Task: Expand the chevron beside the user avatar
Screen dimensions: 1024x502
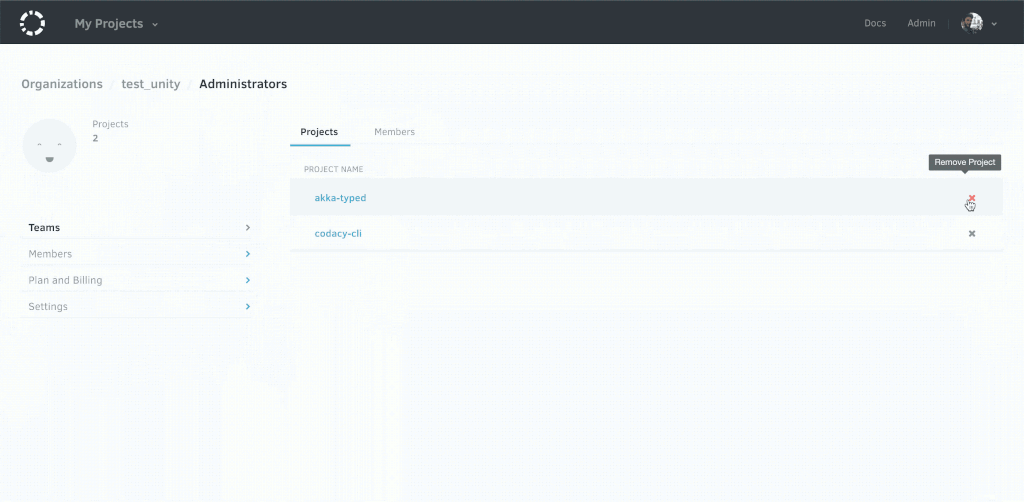Action: 994,24
